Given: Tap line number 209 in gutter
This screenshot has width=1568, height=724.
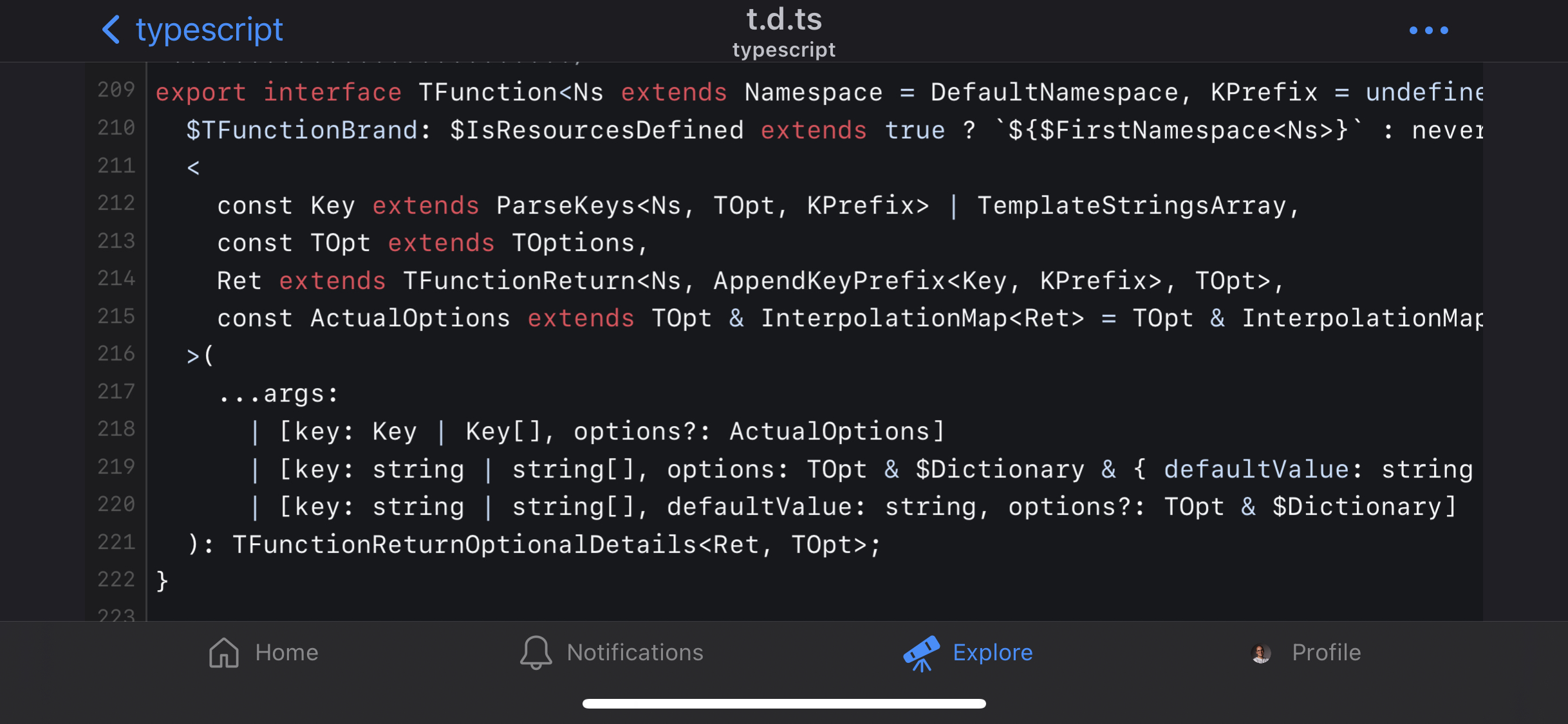Looking at the screenshot, I should click(x=117, y=89).
